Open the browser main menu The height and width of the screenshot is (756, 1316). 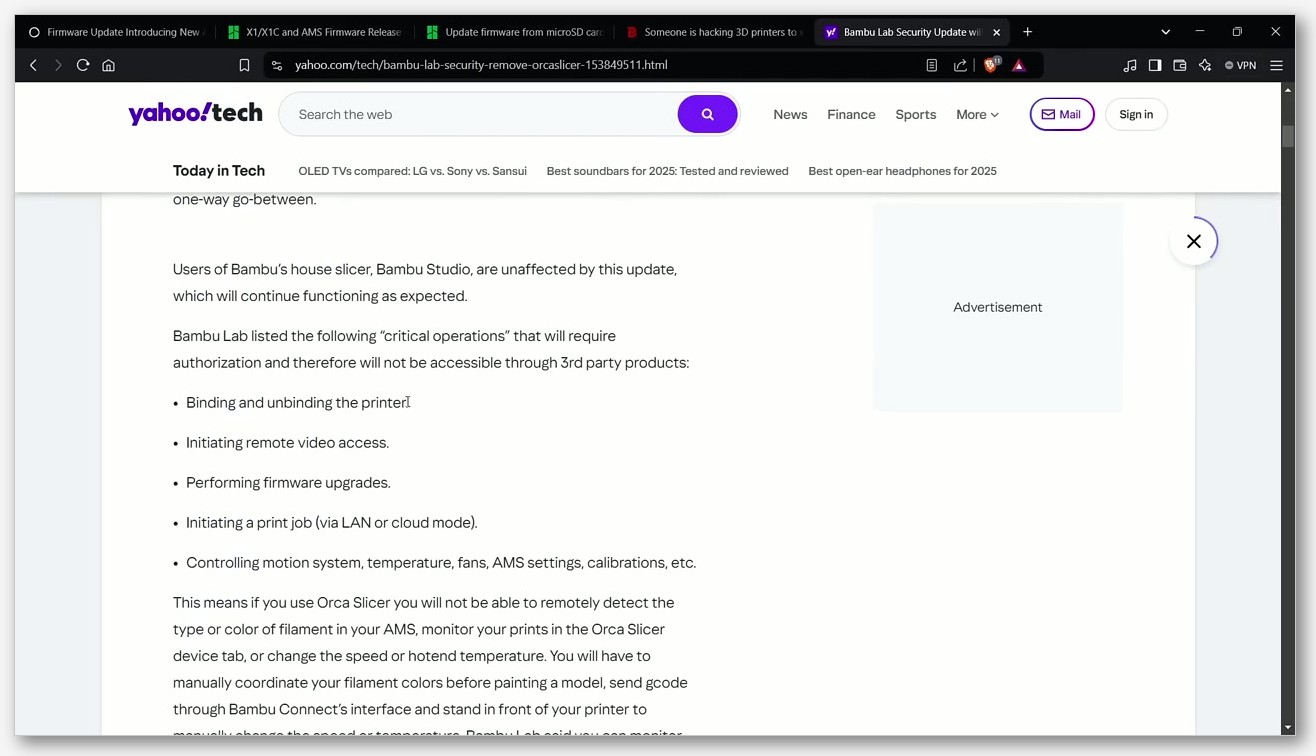point(1276,65)
